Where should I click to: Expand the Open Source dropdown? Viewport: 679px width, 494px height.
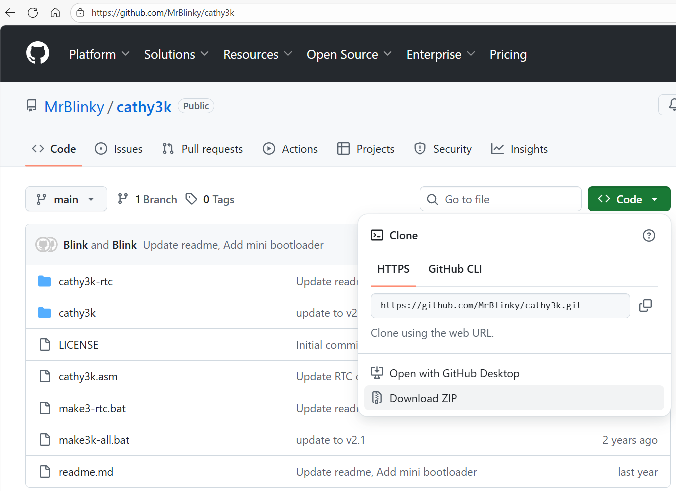[x=348, y=54]
